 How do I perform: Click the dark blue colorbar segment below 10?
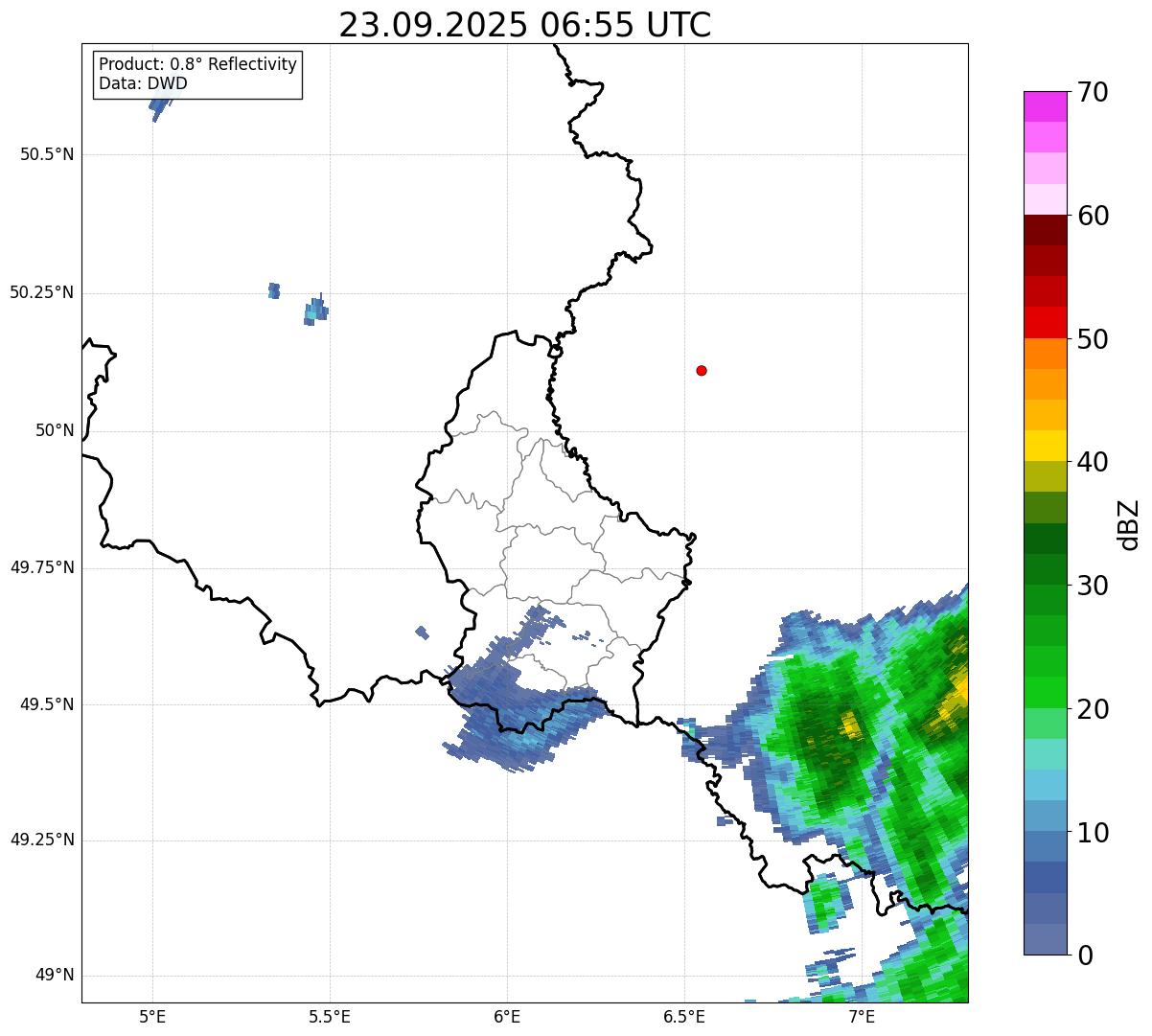click(x=1045, y=878)
